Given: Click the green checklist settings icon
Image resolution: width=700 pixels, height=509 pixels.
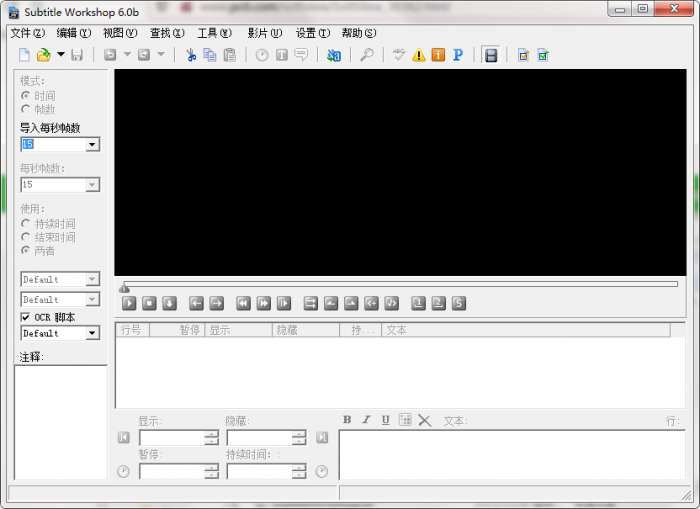Looking at the screenshot, I should (x=543, y=55).
